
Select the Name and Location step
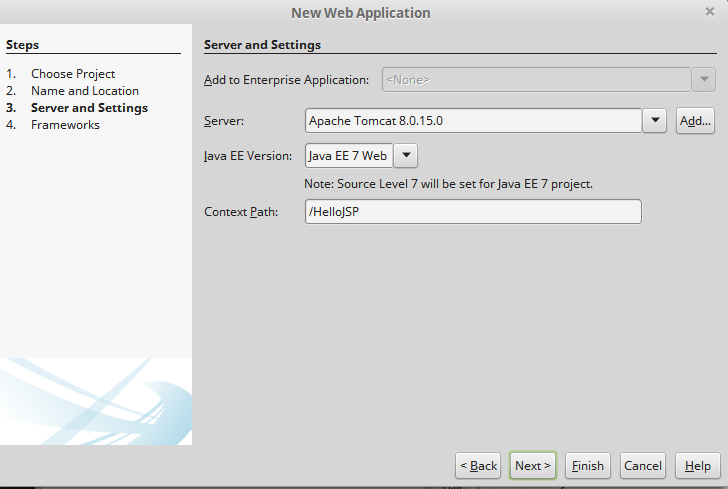coord(85,91)
